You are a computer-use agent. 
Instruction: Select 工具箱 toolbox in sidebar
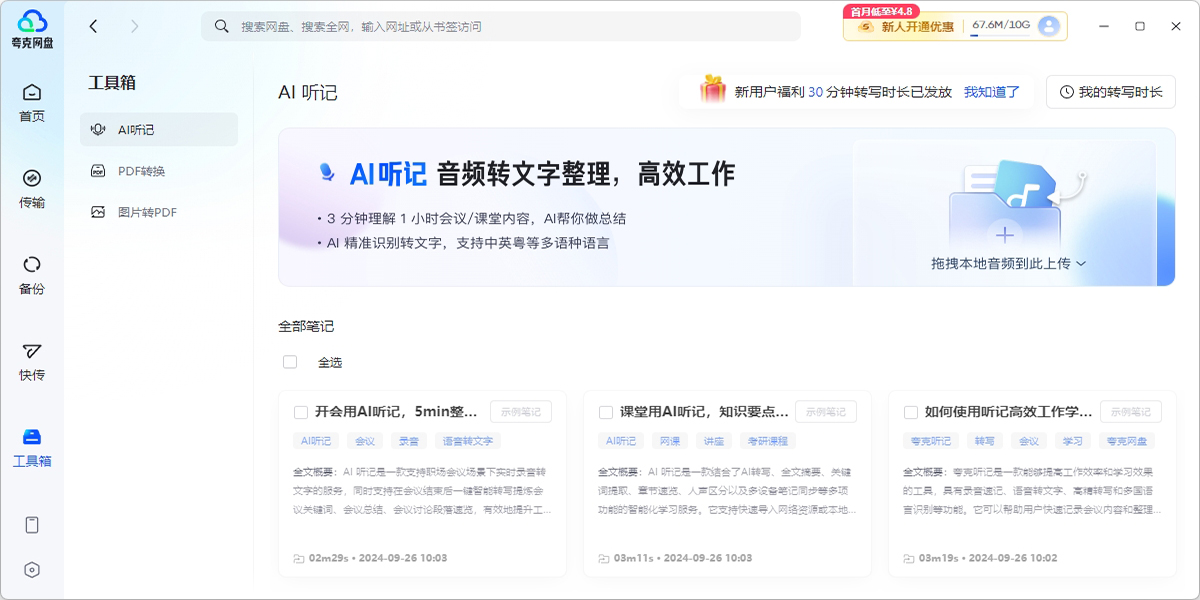coord(32,447)
